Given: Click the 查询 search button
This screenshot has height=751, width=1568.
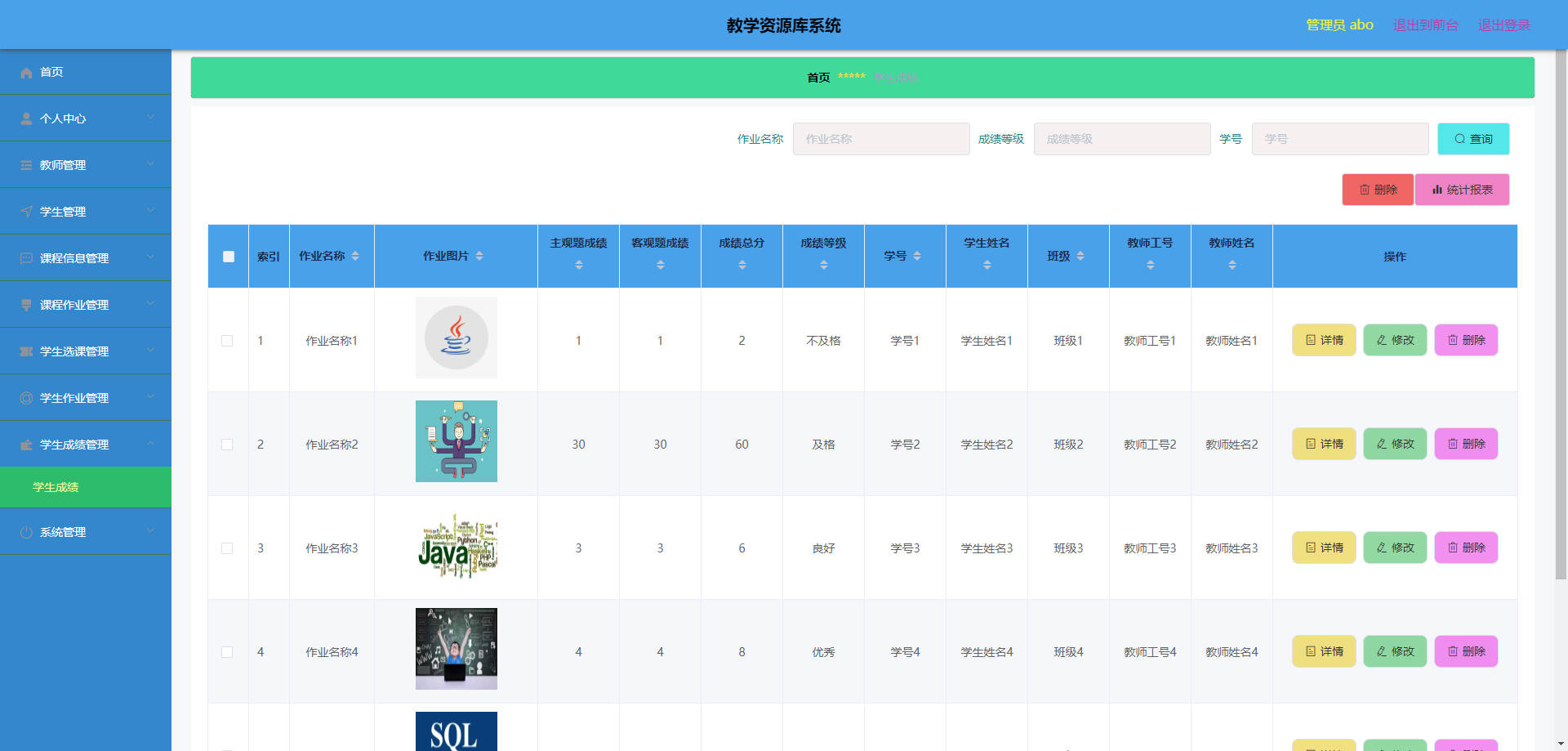Looking at the screenshot, I should (x=1473, y=139).
